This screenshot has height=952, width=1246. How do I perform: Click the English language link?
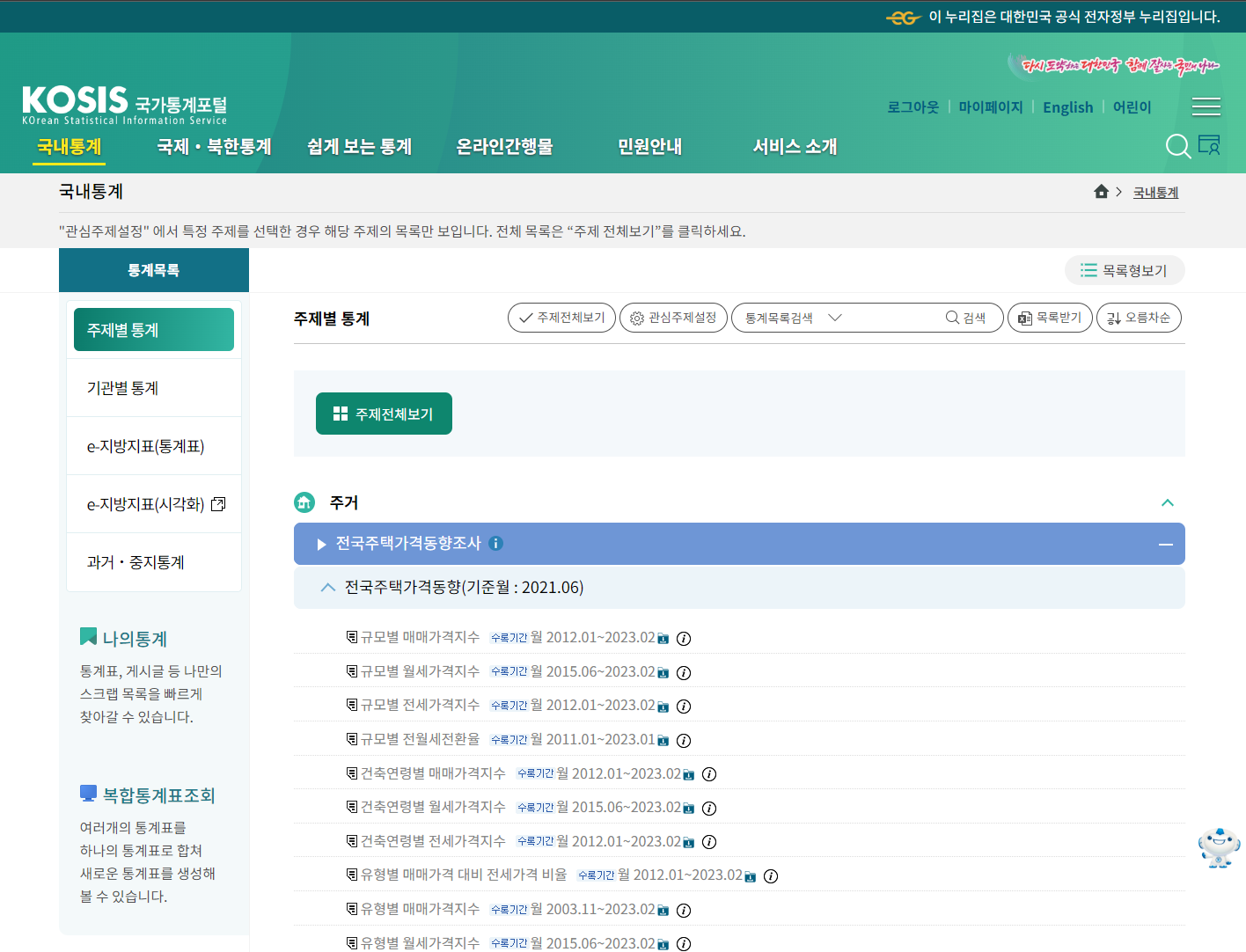click(1067, 106)
